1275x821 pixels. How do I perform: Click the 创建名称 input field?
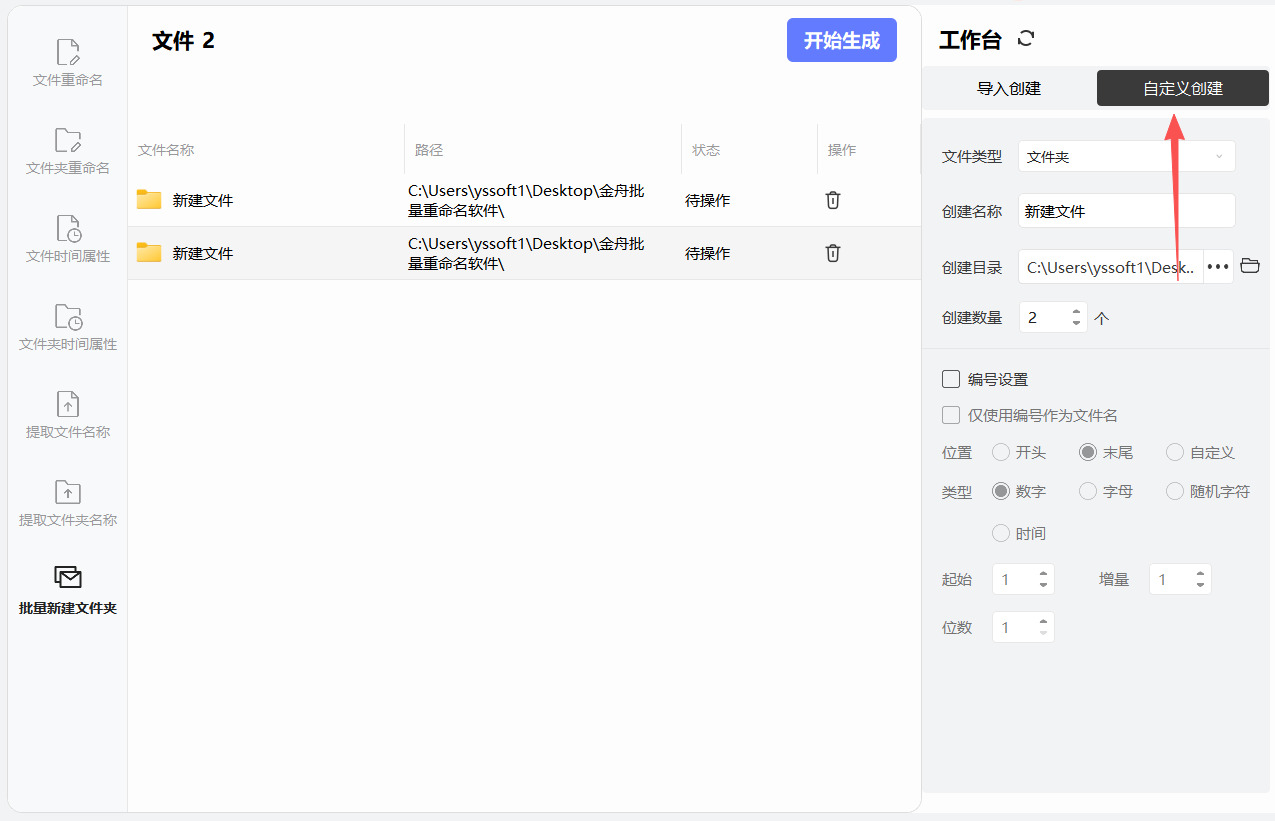click(1127, 211)
